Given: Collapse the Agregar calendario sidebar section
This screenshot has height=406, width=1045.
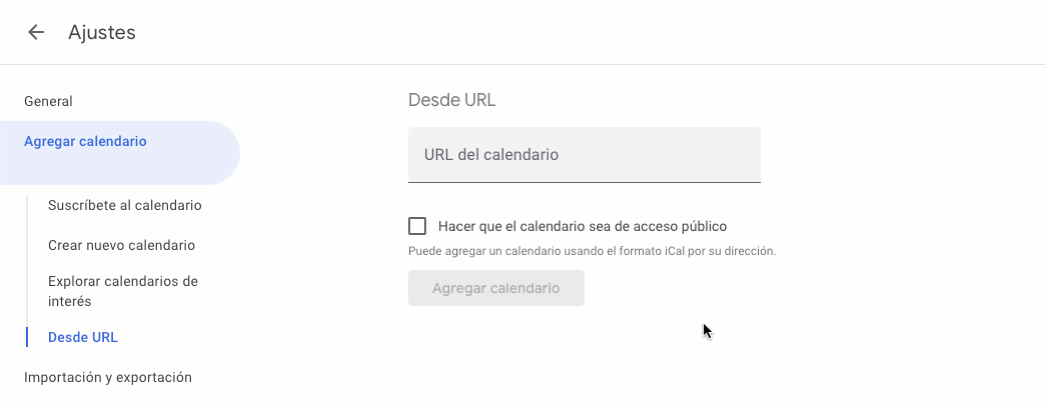Looking at the screenshot, I should pyautogui.click(x=85, y=142).
